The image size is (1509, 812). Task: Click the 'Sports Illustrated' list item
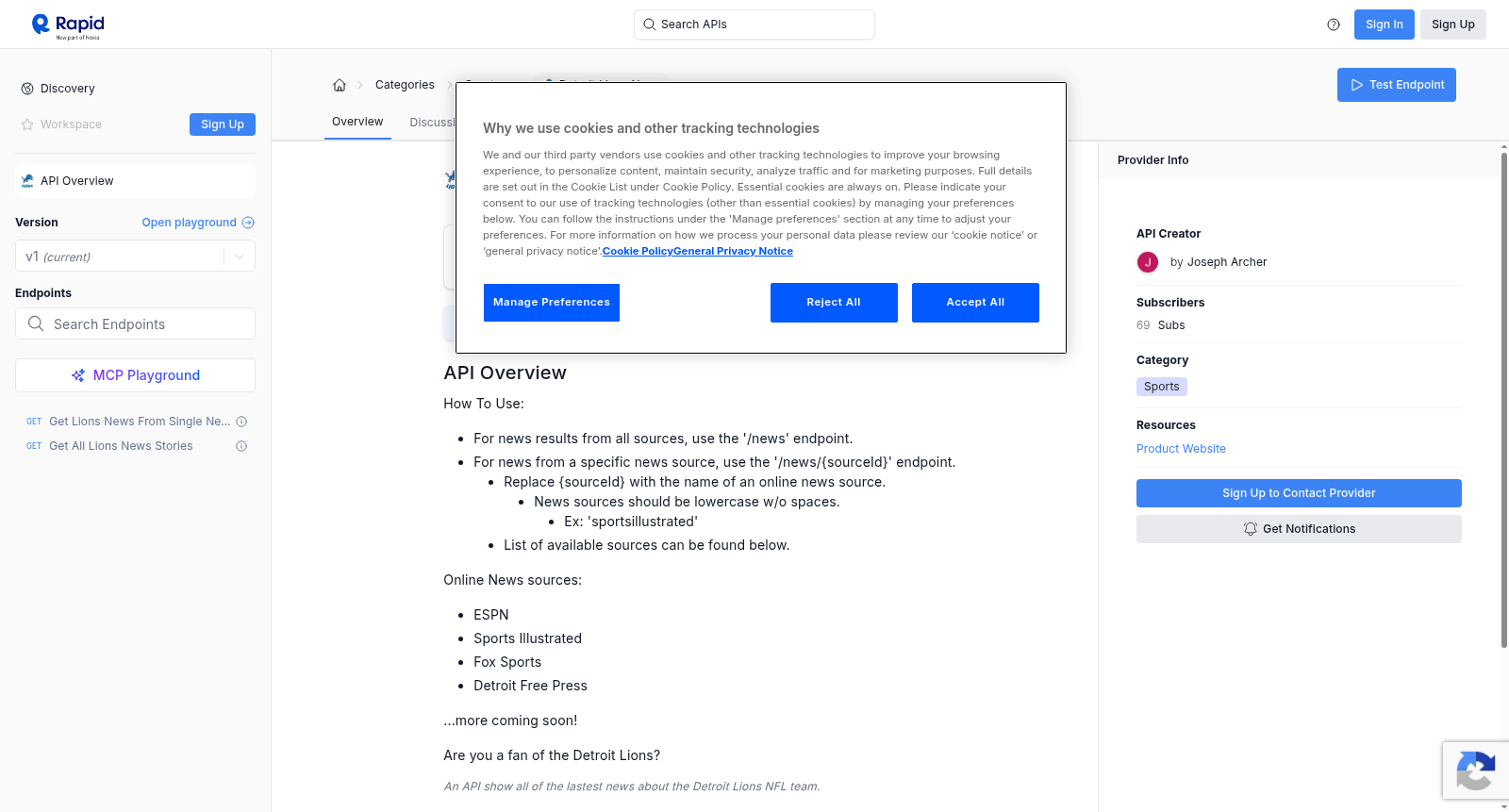coord(527,638)
